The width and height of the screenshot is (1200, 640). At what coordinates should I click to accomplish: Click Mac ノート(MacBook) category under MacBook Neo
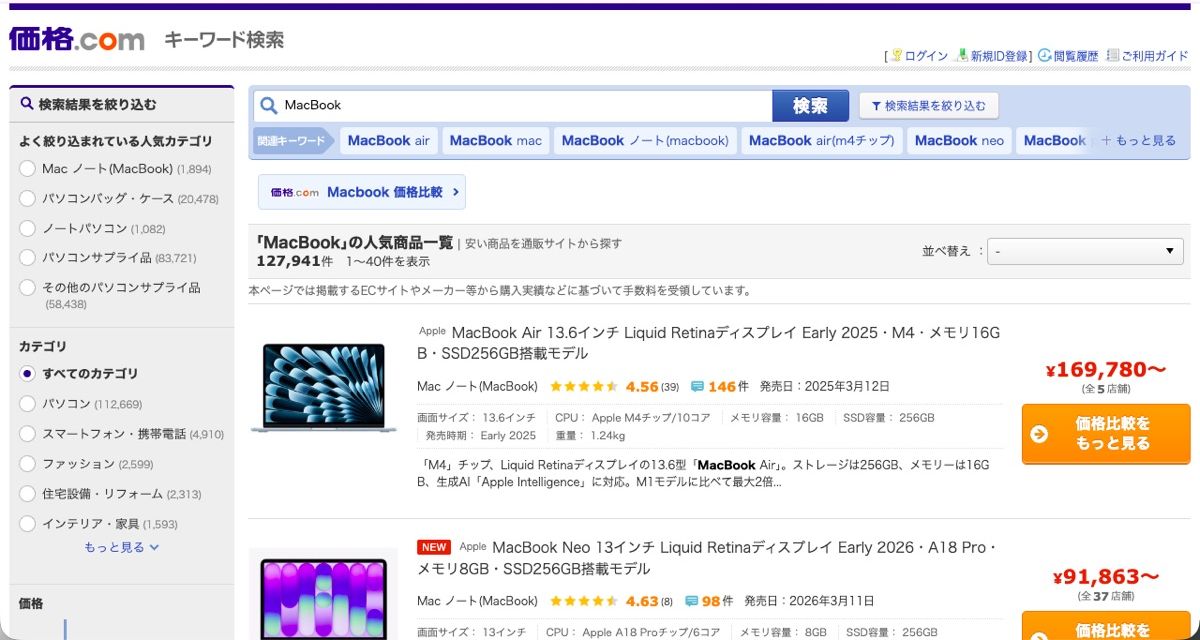point(477,601)
